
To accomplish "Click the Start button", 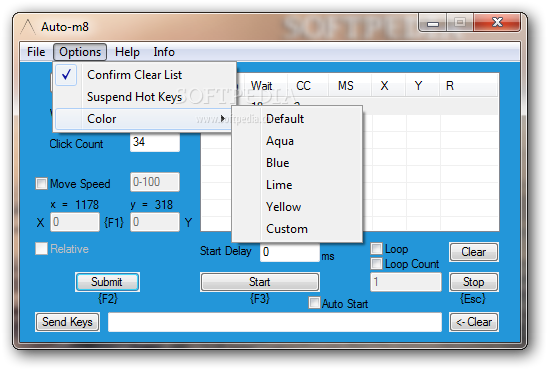I will [x=260, y=282].
